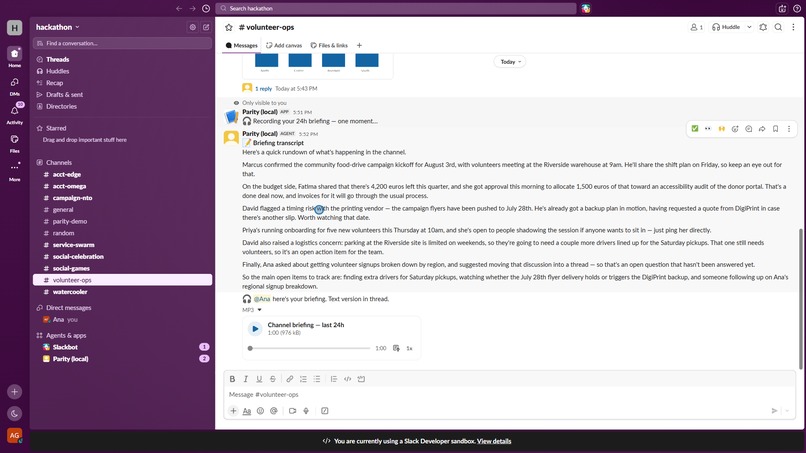Seek on the audio progress slider
This screenshot has height=453, width=806.
tap(309, 348)
